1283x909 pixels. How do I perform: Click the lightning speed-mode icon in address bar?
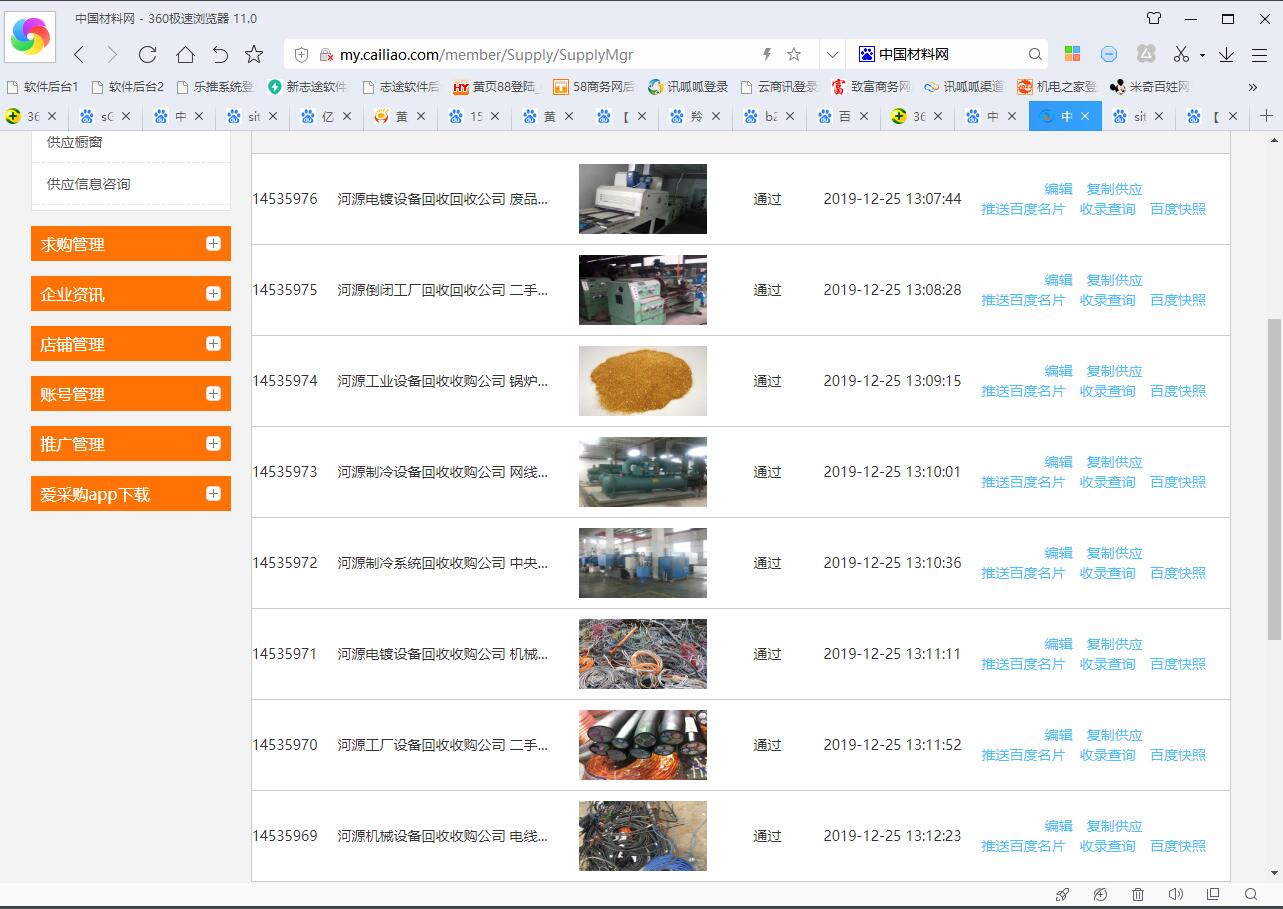[x=767, y=54]
